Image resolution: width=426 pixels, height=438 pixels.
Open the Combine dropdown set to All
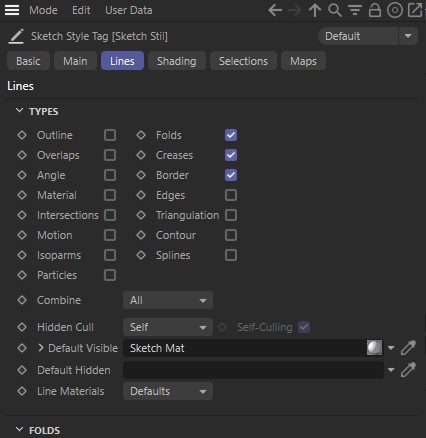(168, 300)
